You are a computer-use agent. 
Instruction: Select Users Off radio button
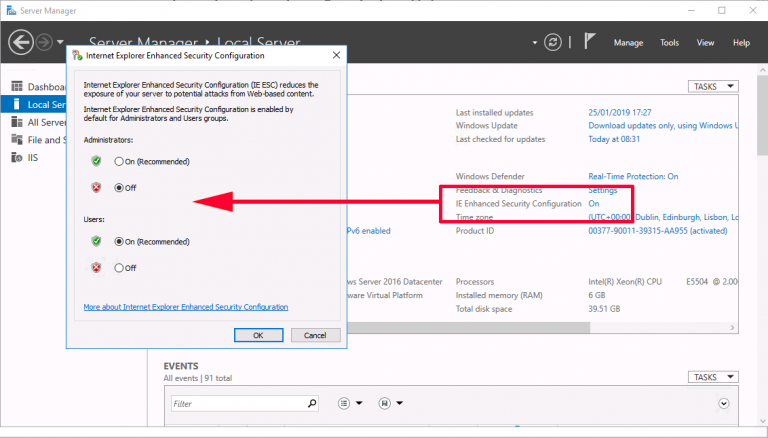pos(119,268)
